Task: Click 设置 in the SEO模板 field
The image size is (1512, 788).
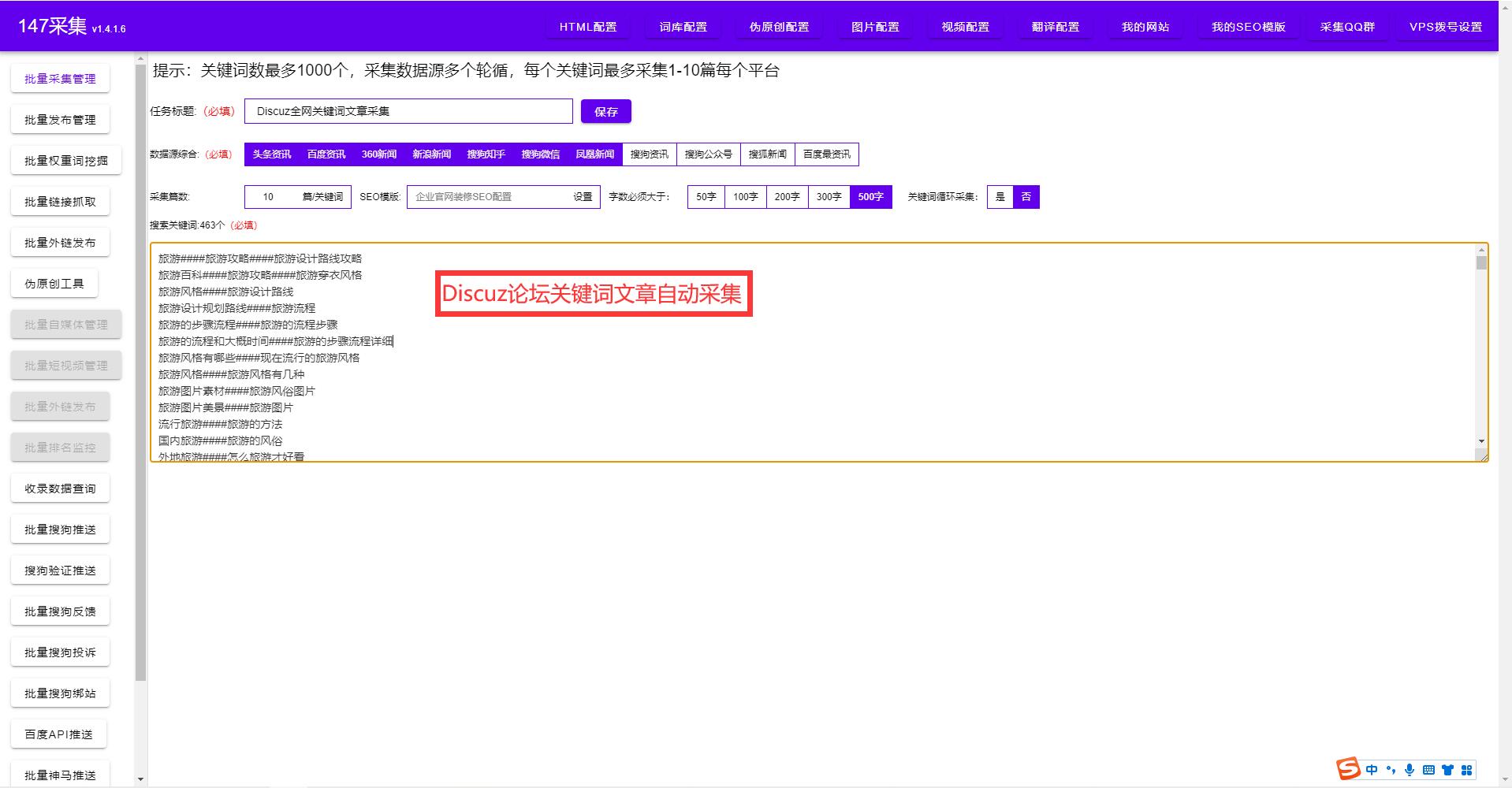Action: 583,197
